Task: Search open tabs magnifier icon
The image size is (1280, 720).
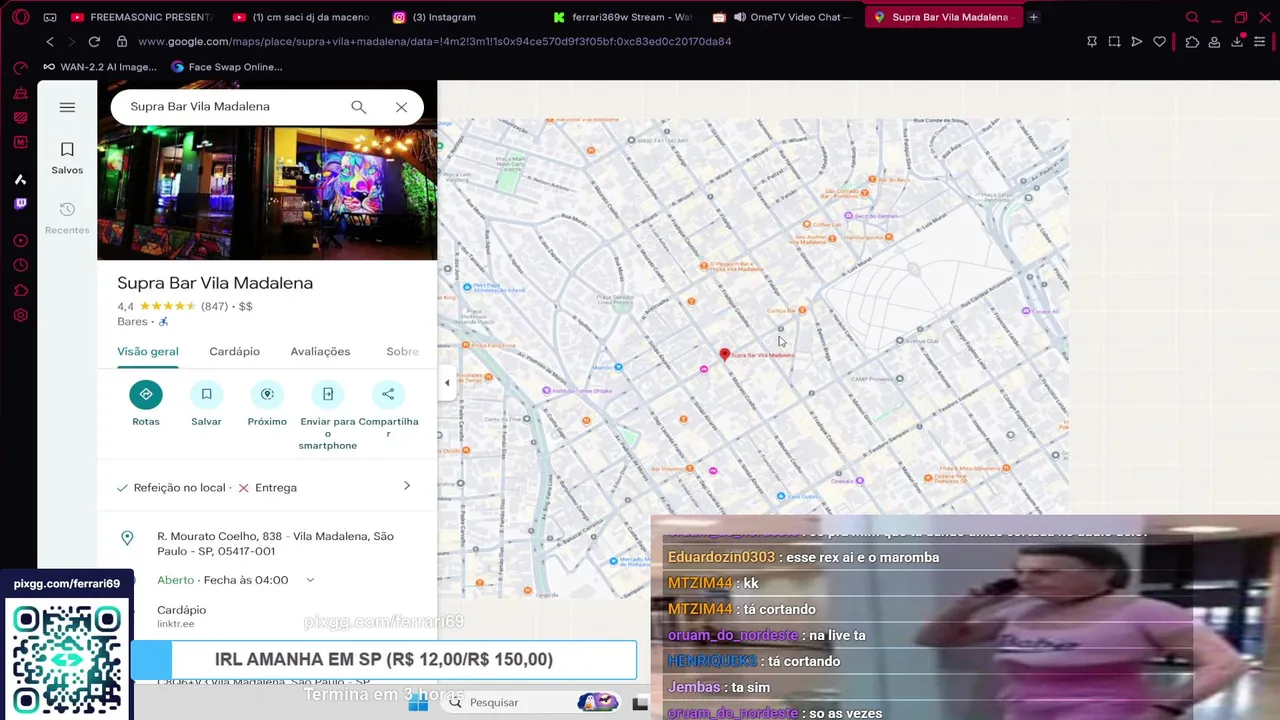Action: (x=1192, y=17)
